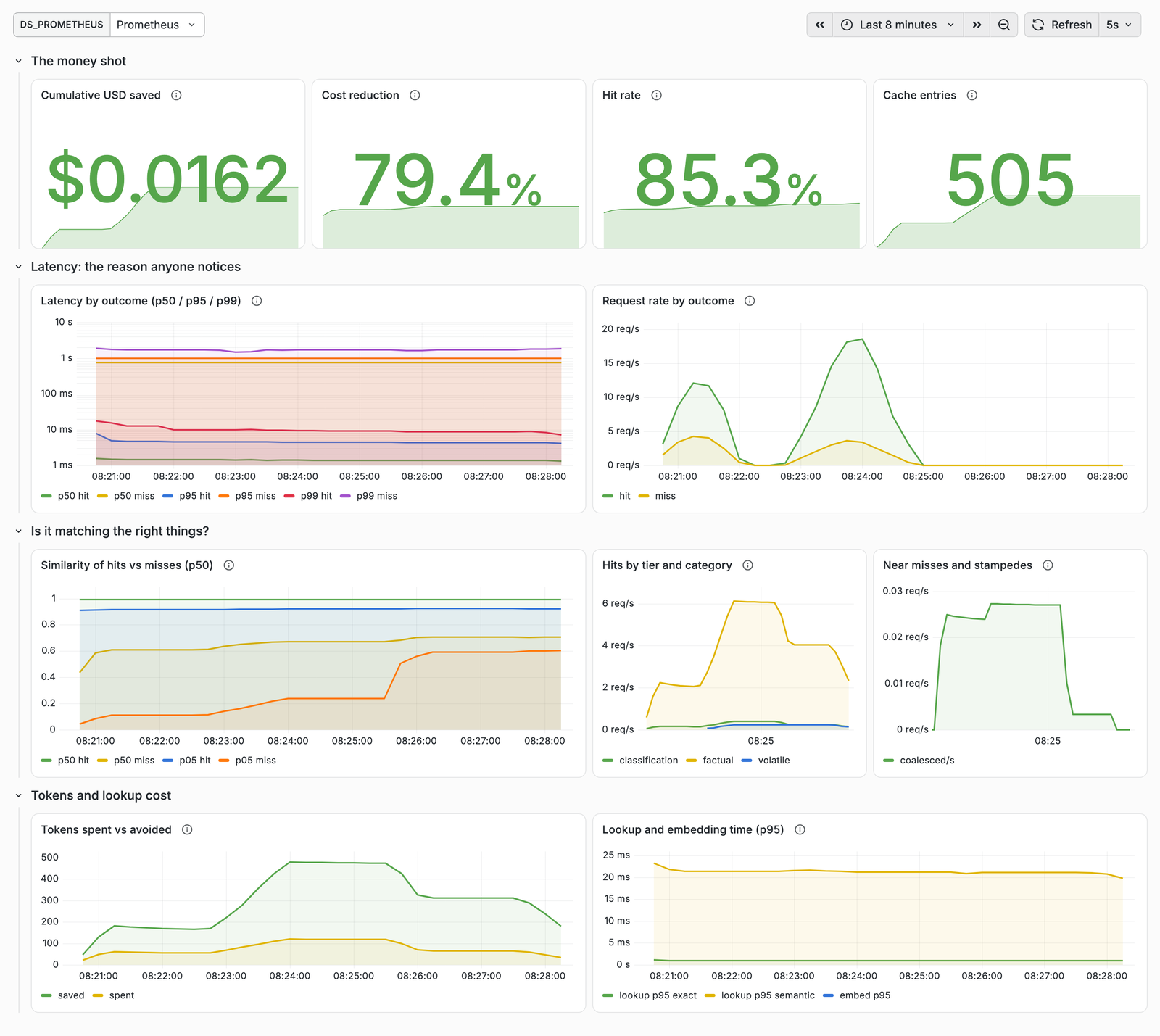The image size is (1160, 1036).
Task: Click Lookup and embedding time (p95) title
Action: pyautogui.click(x=693, y=829)
